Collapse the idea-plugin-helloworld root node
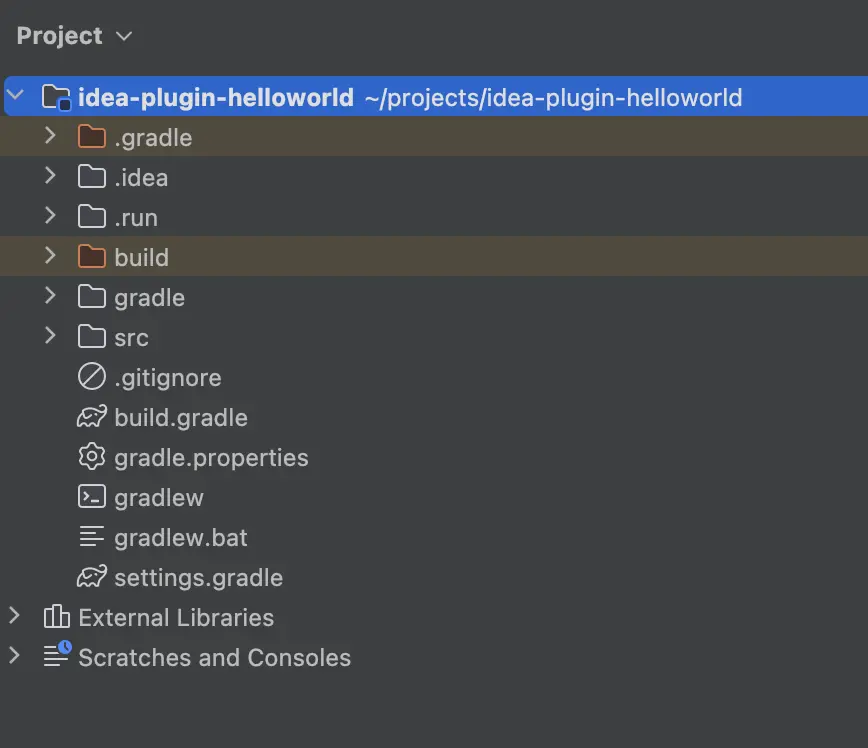The image size is (868, 748). (x=16, y=95)
